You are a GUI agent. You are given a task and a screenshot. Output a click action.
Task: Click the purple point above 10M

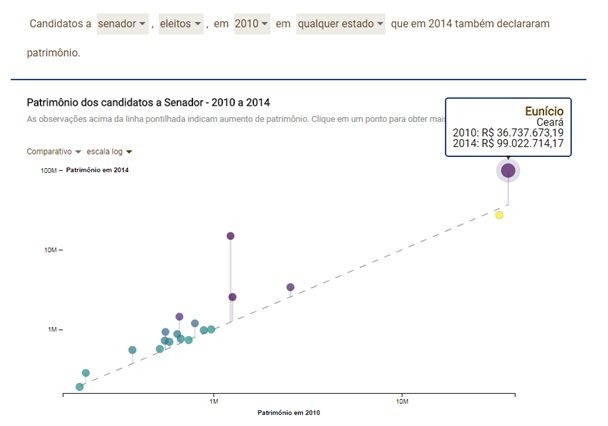(x=230, y=236)
